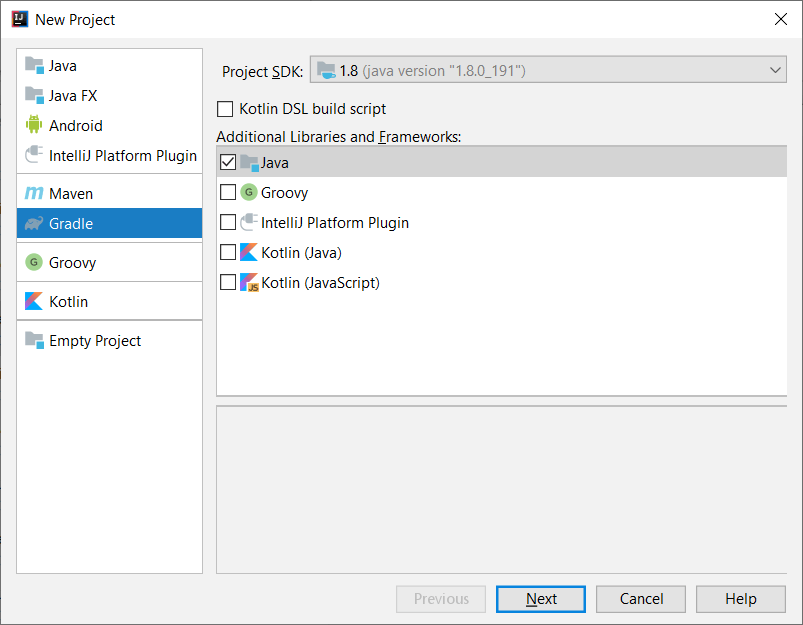Click the Kotlin (JavaScript) framework icon
This screenshot has height=625, width=803.
249,282
